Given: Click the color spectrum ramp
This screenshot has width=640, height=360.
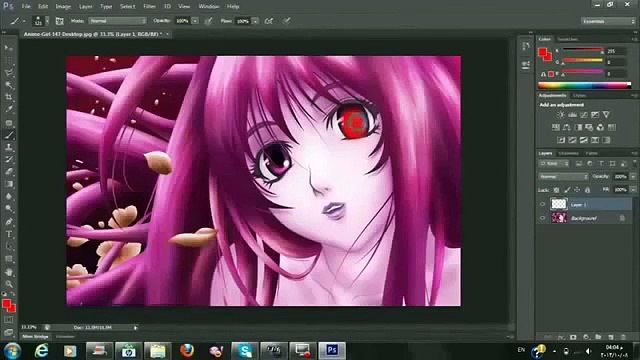Looking at the screenshot, I should click(584, 85).
